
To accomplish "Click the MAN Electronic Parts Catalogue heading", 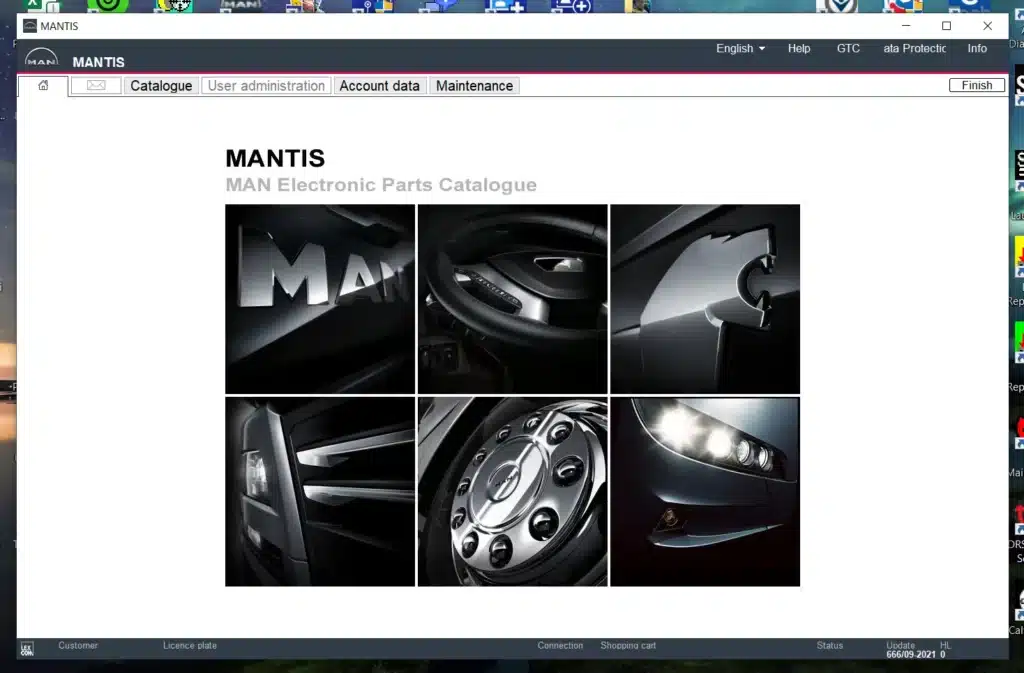I will (x=381, y=185).
